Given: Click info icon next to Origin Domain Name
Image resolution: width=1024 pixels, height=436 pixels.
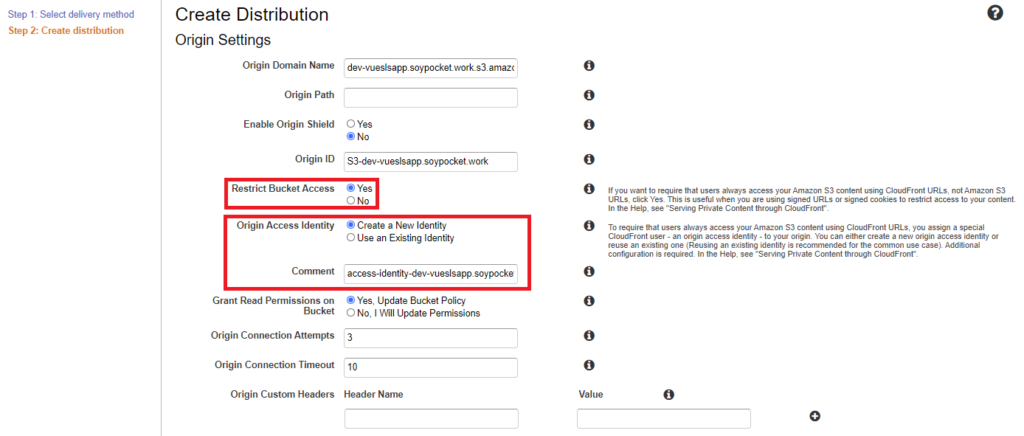Looking at the screenshot, I should tap(589, 66).
